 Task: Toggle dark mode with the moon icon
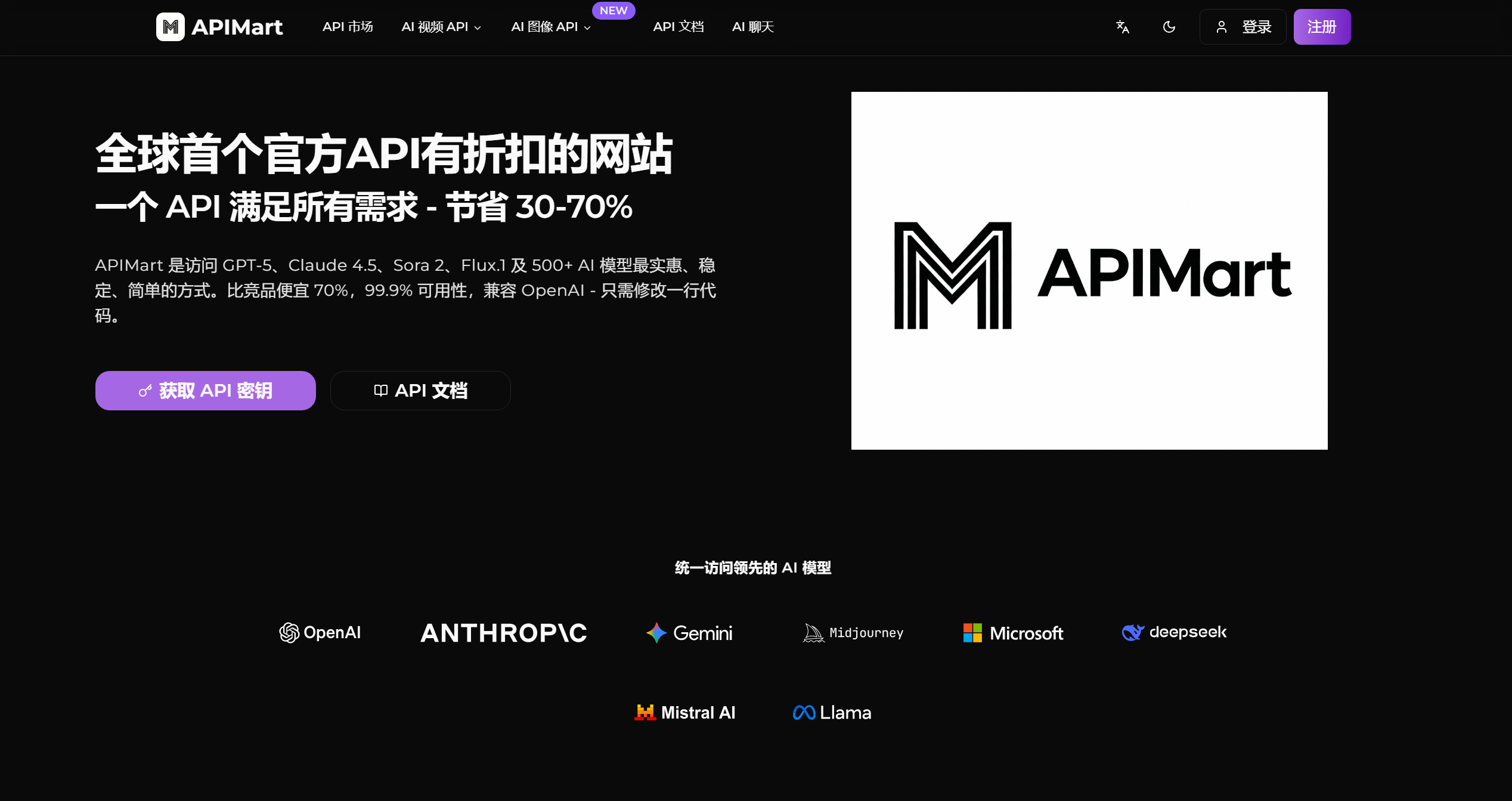(x=1169, y=27)
